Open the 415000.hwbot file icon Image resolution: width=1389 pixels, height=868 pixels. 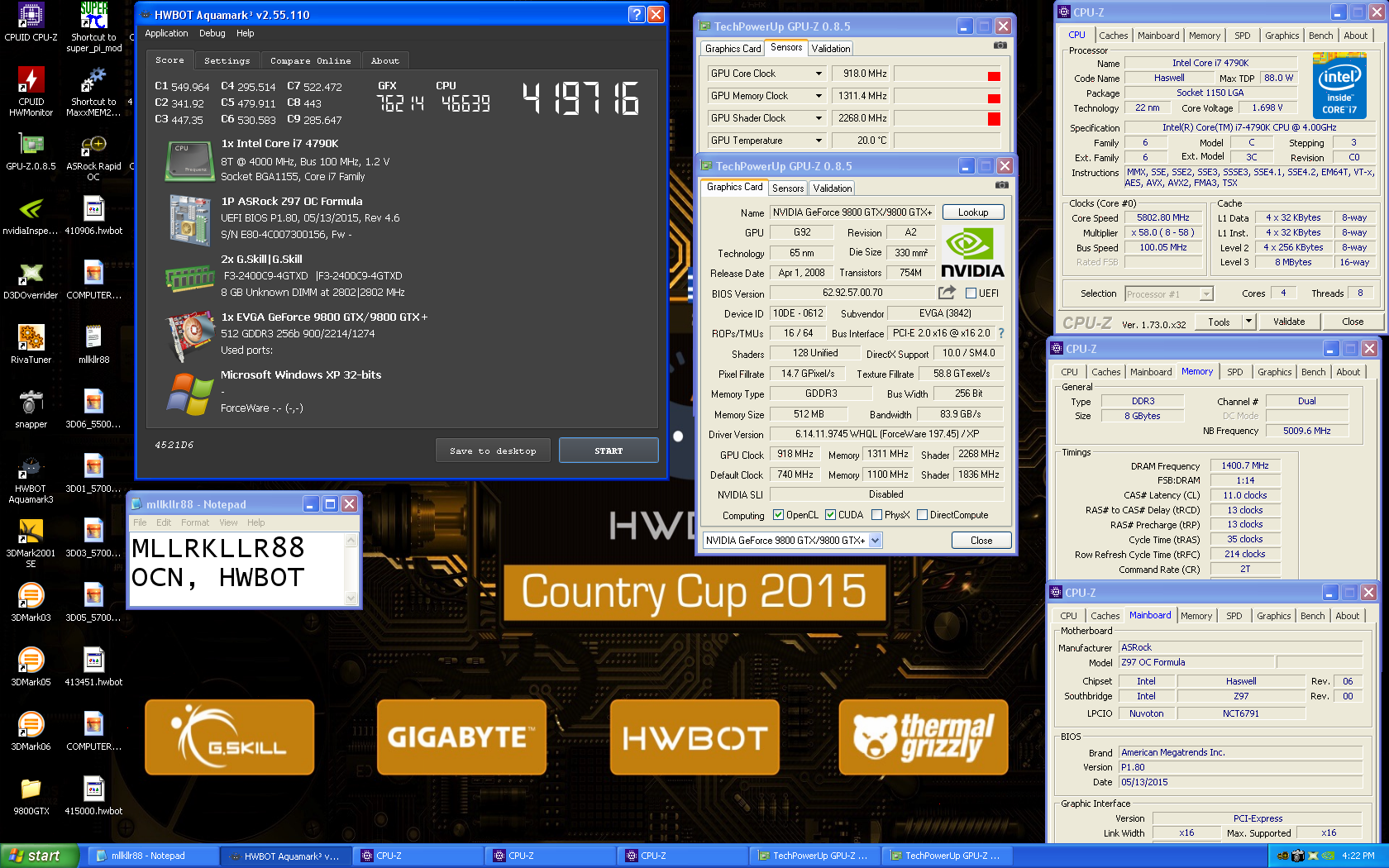93,796
